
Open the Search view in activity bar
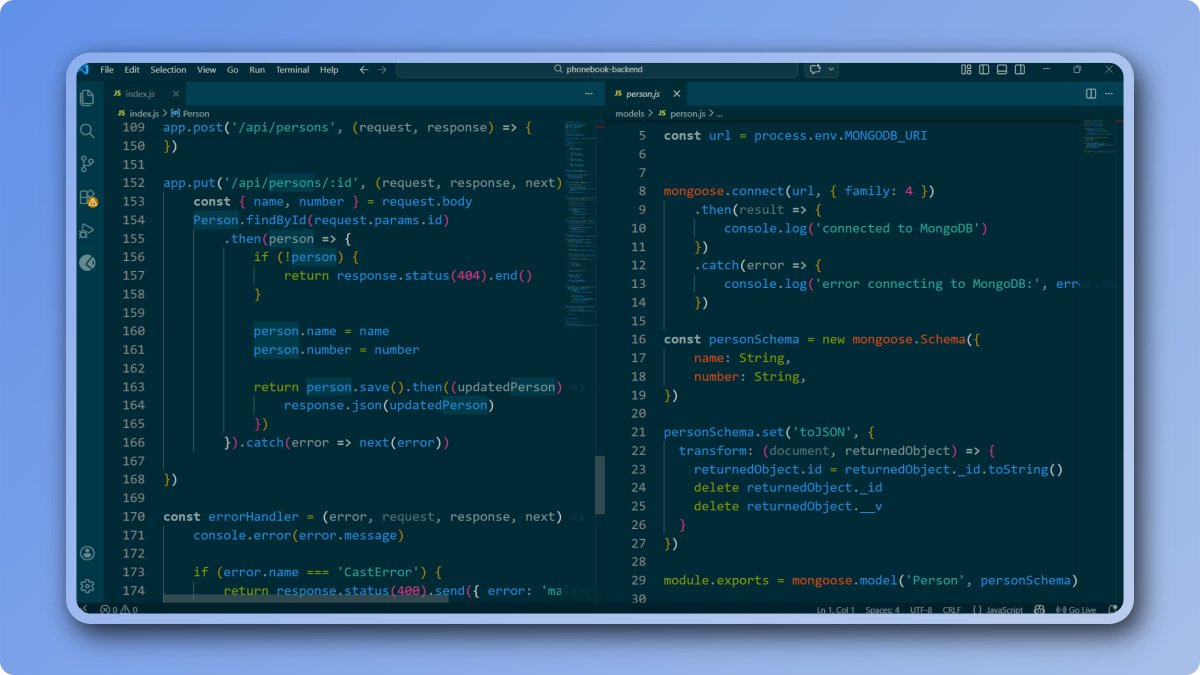coord(87,131)
